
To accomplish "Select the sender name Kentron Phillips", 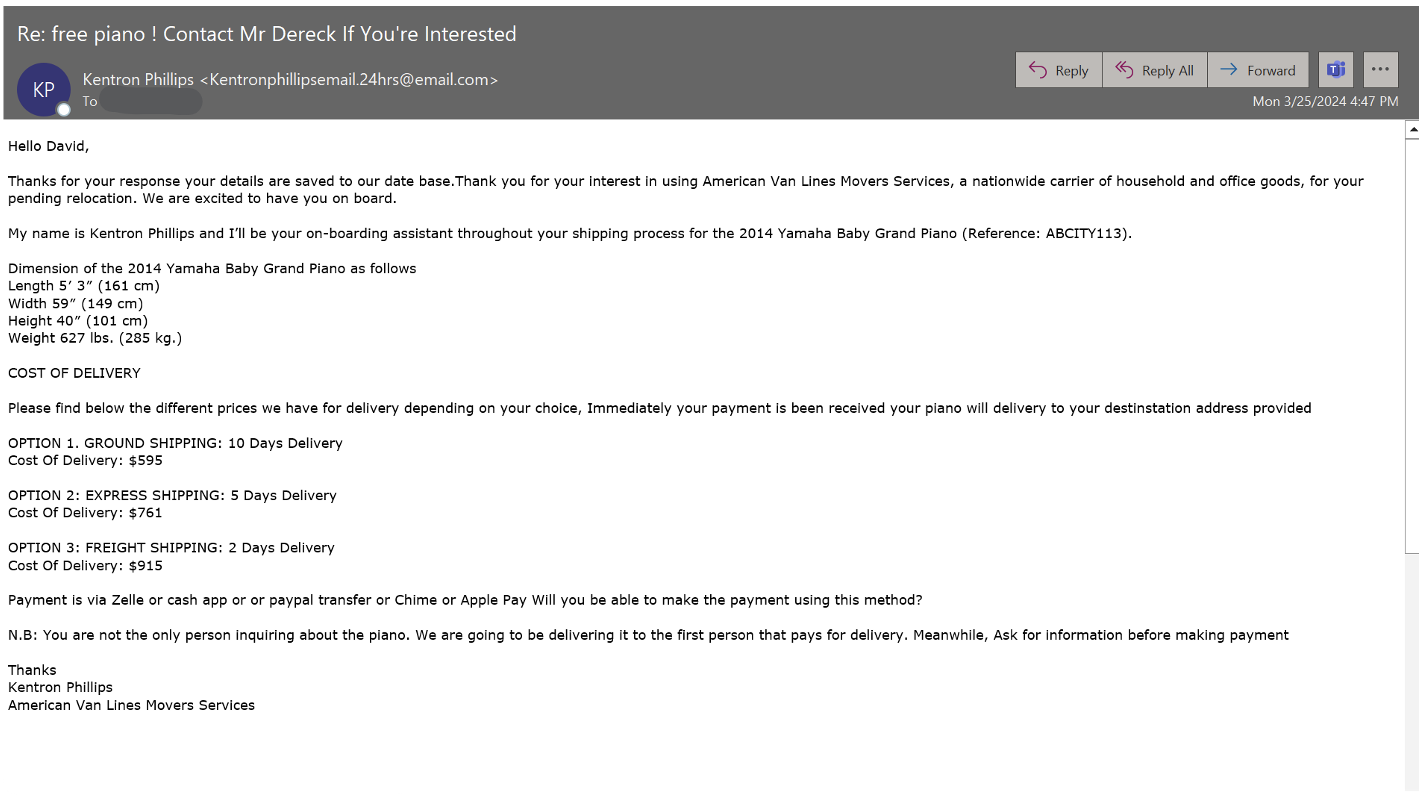I will click(138, 79).
